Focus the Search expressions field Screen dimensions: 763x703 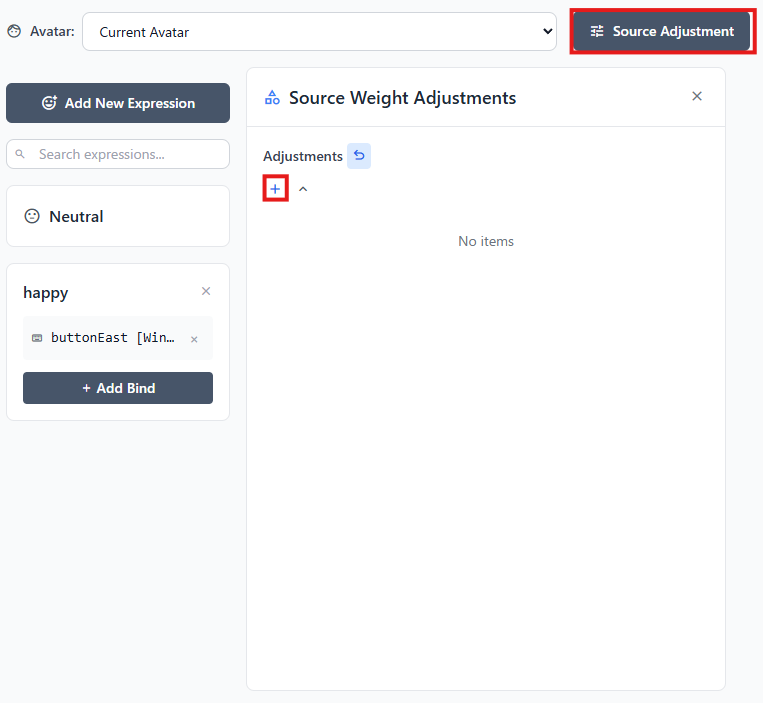point(128,154)
